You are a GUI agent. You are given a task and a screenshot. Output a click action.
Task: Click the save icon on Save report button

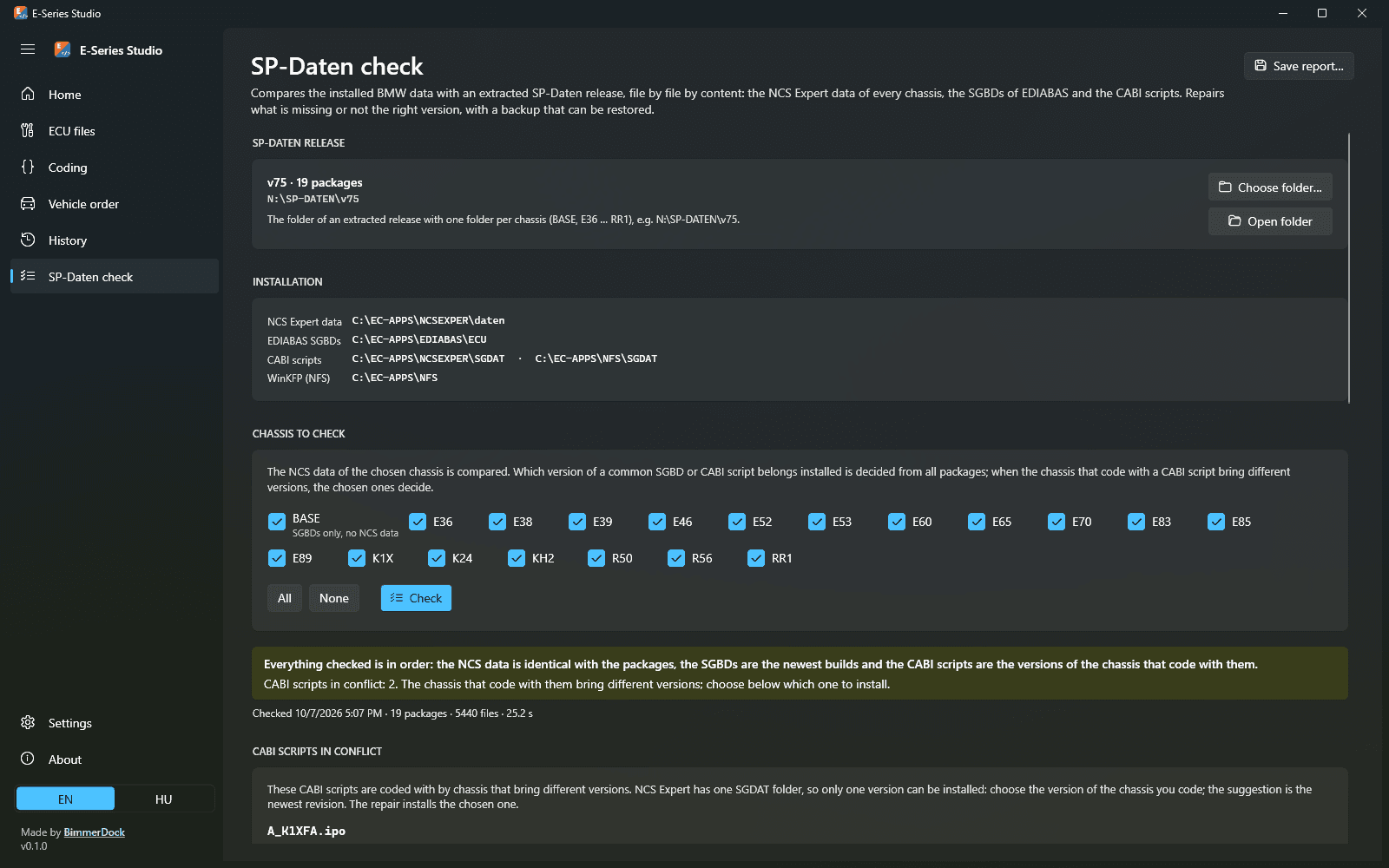click(x=1261, y=66)
